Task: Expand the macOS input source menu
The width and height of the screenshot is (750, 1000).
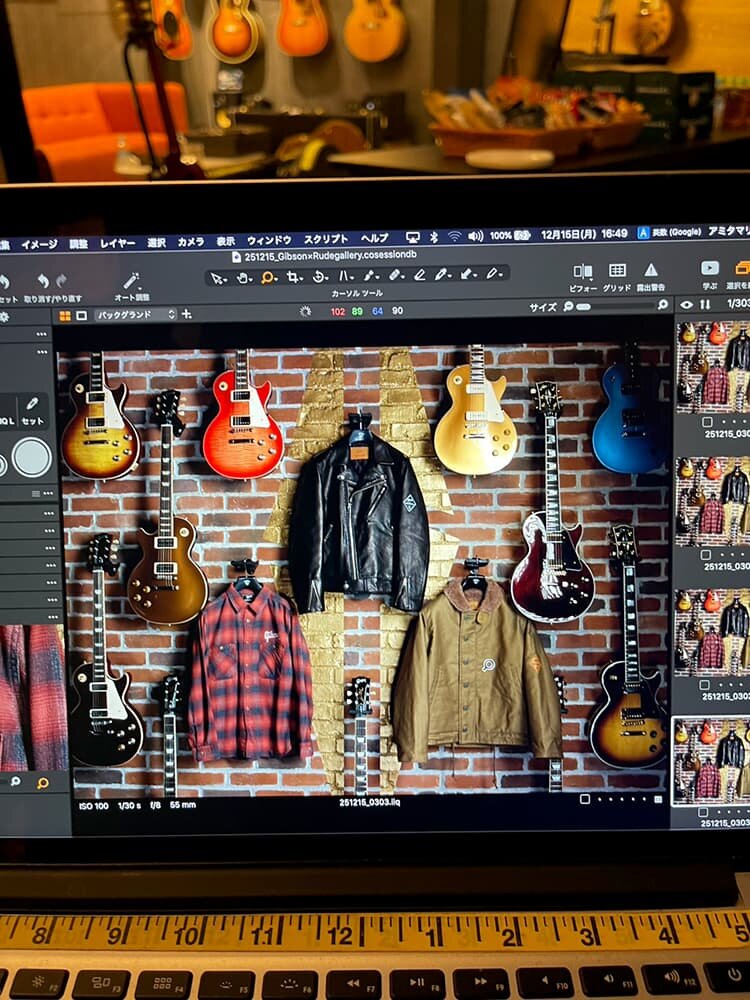Action: click(x=644, y=233)
